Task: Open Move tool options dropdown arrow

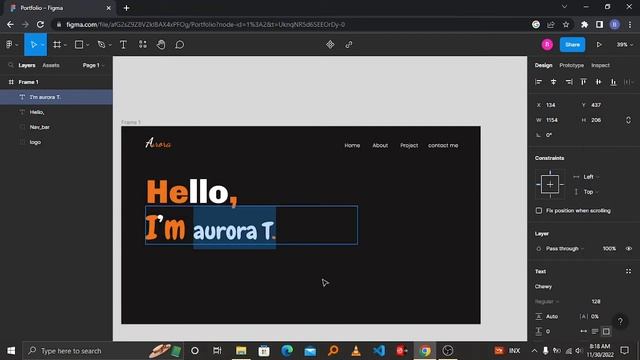Action: click(x=42, y=45)
